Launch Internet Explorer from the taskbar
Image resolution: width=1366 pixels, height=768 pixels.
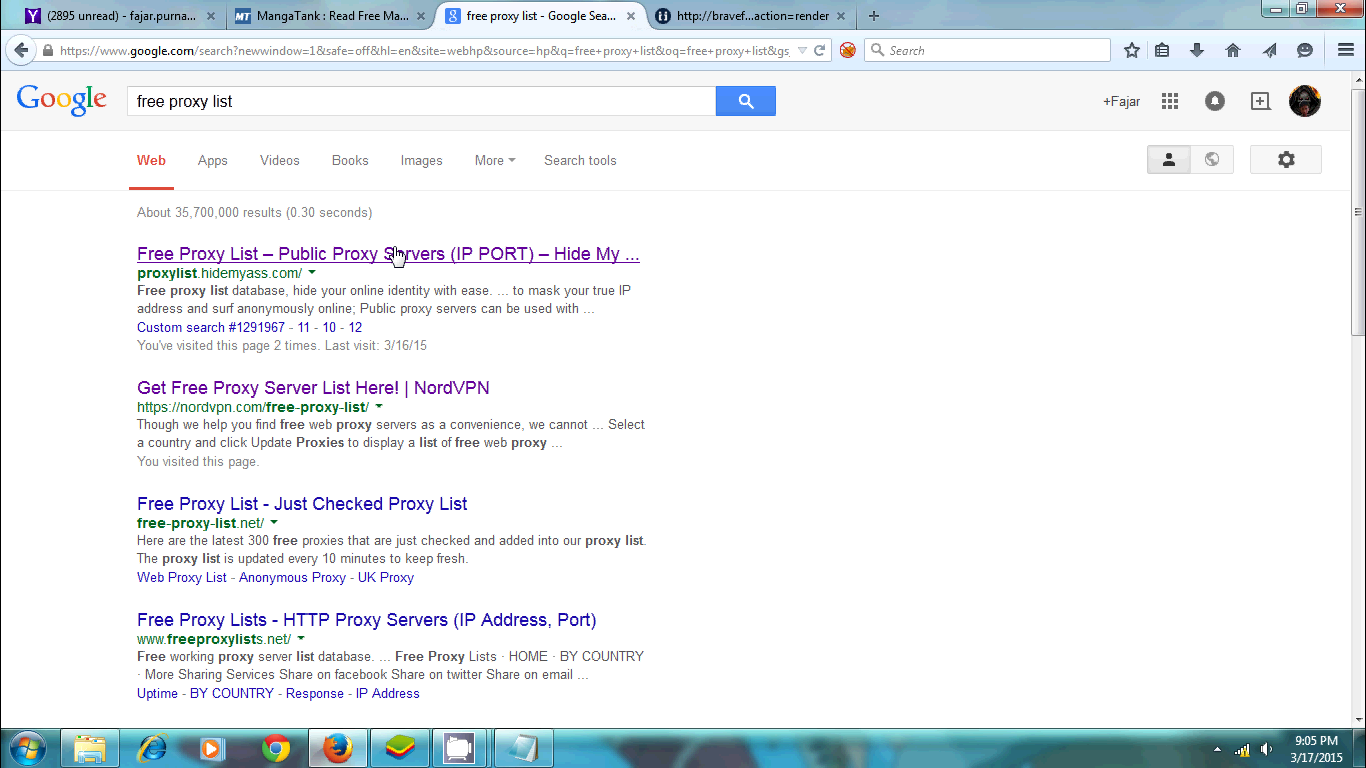(151, 748)
